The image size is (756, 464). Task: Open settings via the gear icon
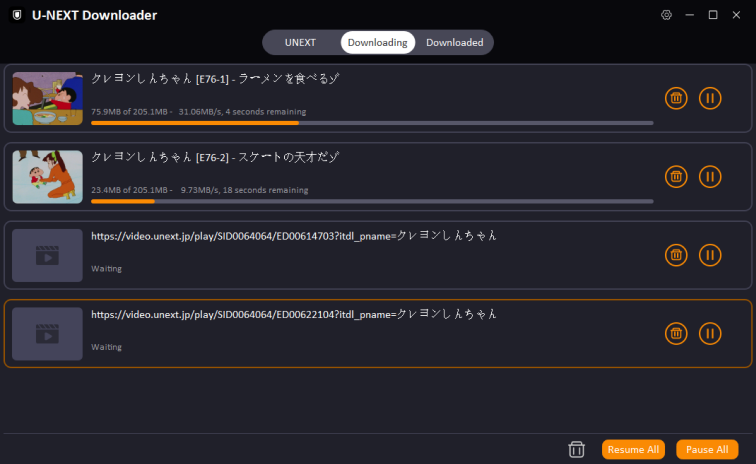pos(667,15)
